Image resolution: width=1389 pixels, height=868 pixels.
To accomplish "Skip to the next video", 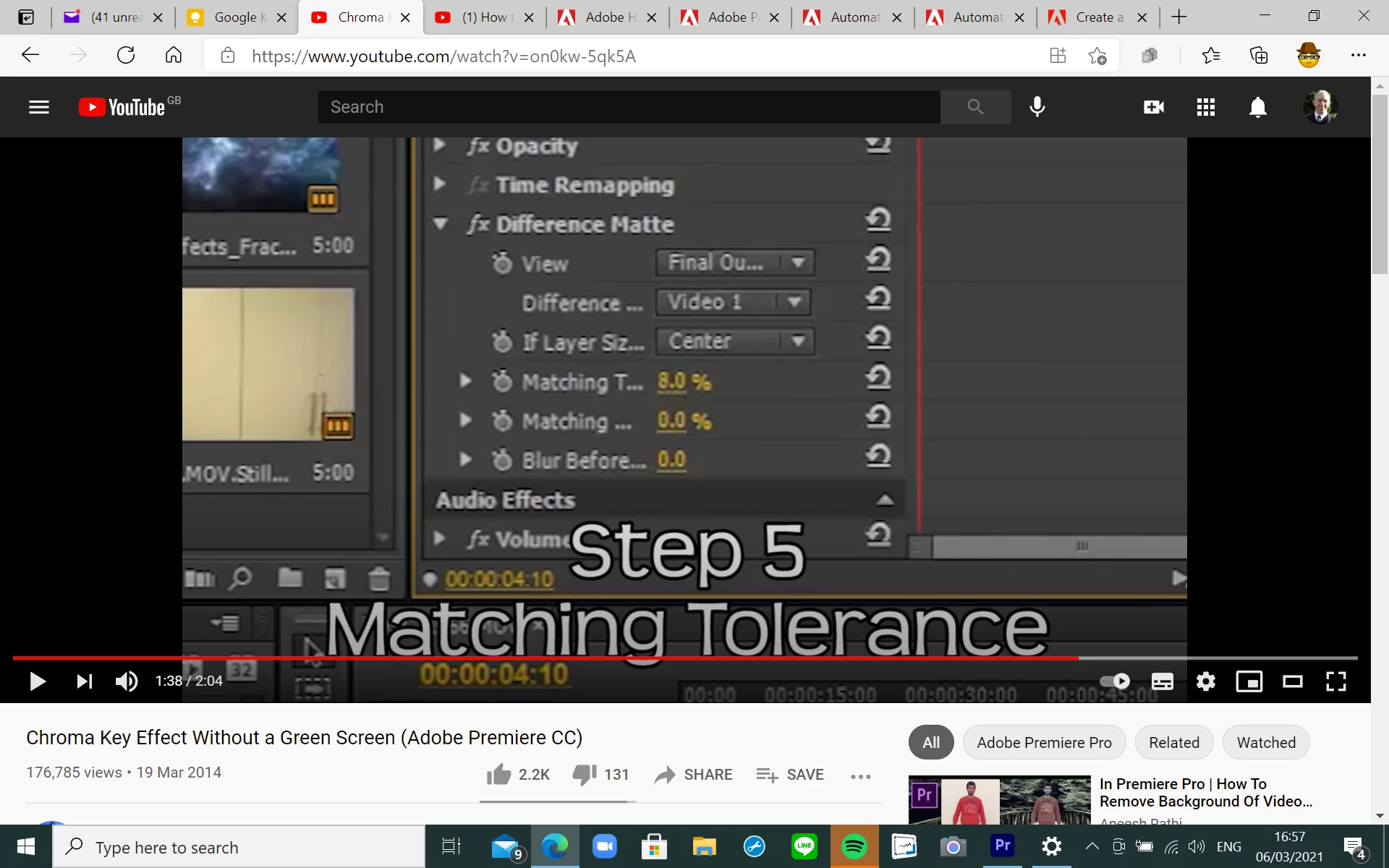I will 85,681.
